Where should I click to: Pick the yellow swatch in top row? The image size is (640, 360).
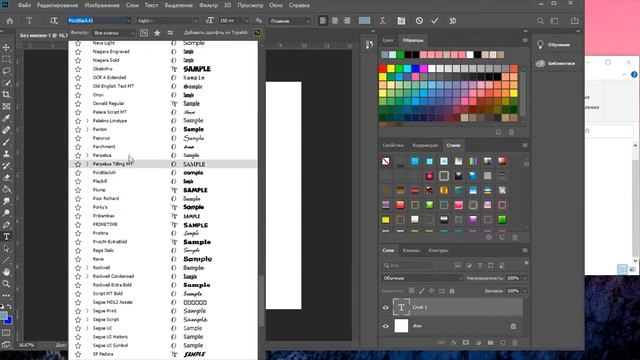(391, 69)
